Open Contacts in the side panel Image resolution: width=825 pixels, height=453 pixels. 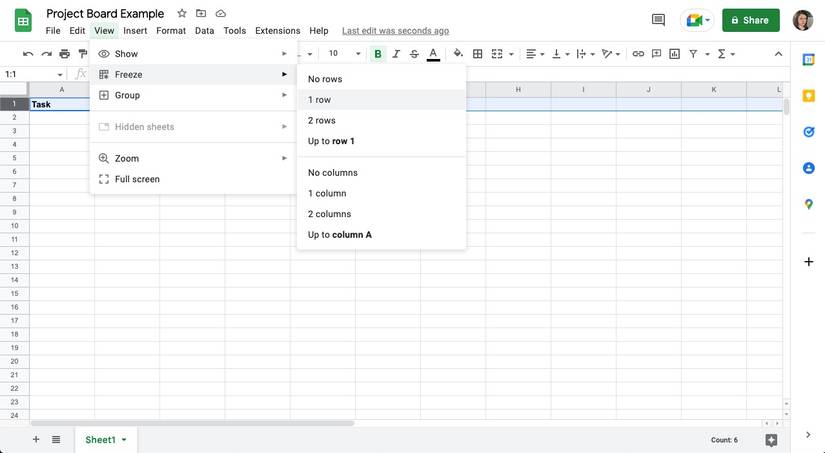tap(809, 168)
